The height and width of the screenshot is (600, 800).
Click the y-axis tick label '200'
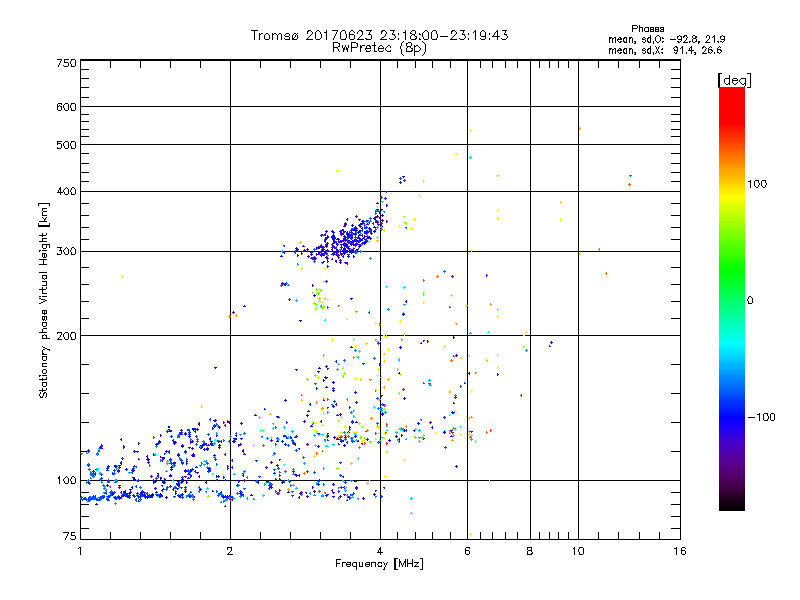click(x=66, y=336)
